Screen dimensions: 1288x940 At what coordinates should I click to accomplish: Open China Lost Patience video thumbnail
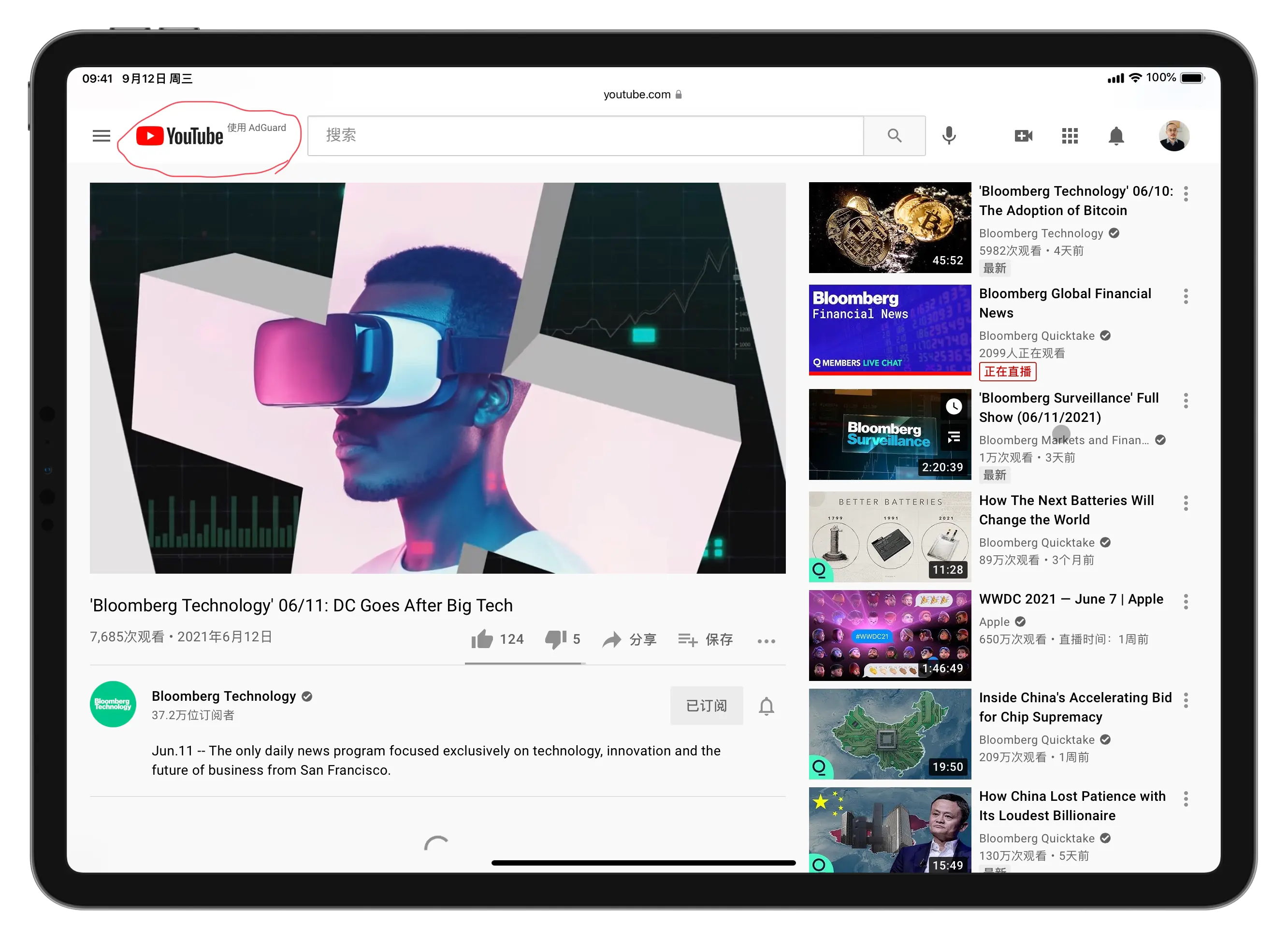(890, 830)
